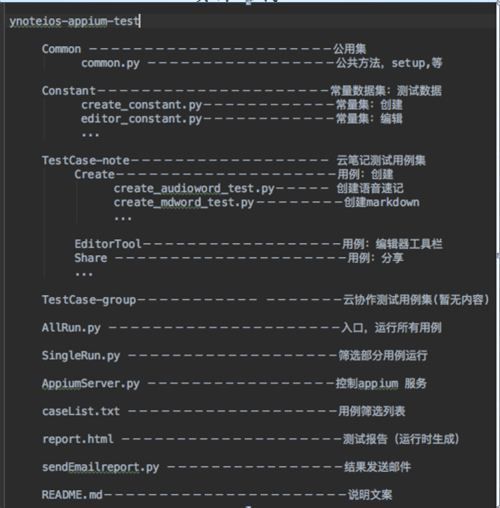Click create_mdword_test.py text
Viewport: 500px width, 508px height.
tap(184, 203)
